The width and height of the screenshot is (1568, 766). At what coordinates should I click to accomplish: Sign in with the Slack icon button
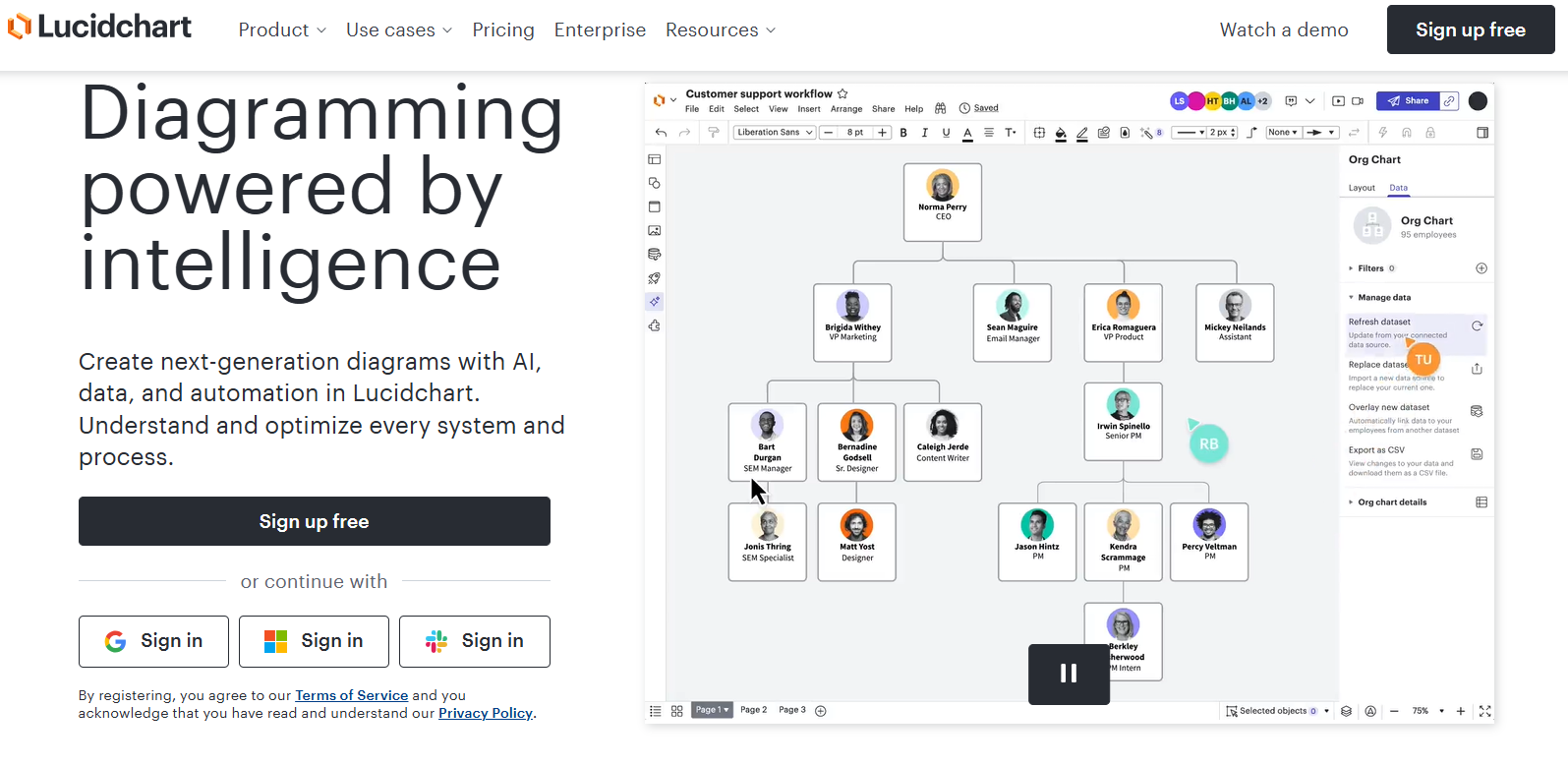pos(474,641)
